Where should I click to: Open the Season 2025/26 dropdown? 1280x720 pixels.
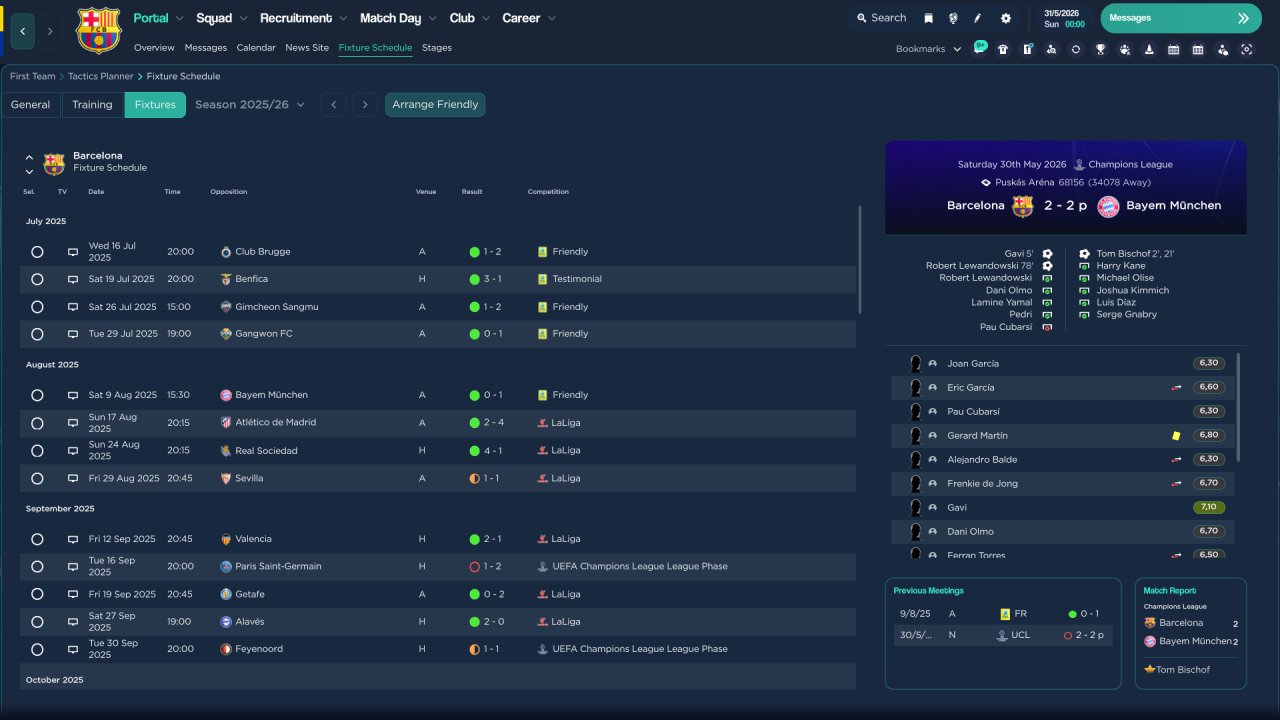point(250,105)
